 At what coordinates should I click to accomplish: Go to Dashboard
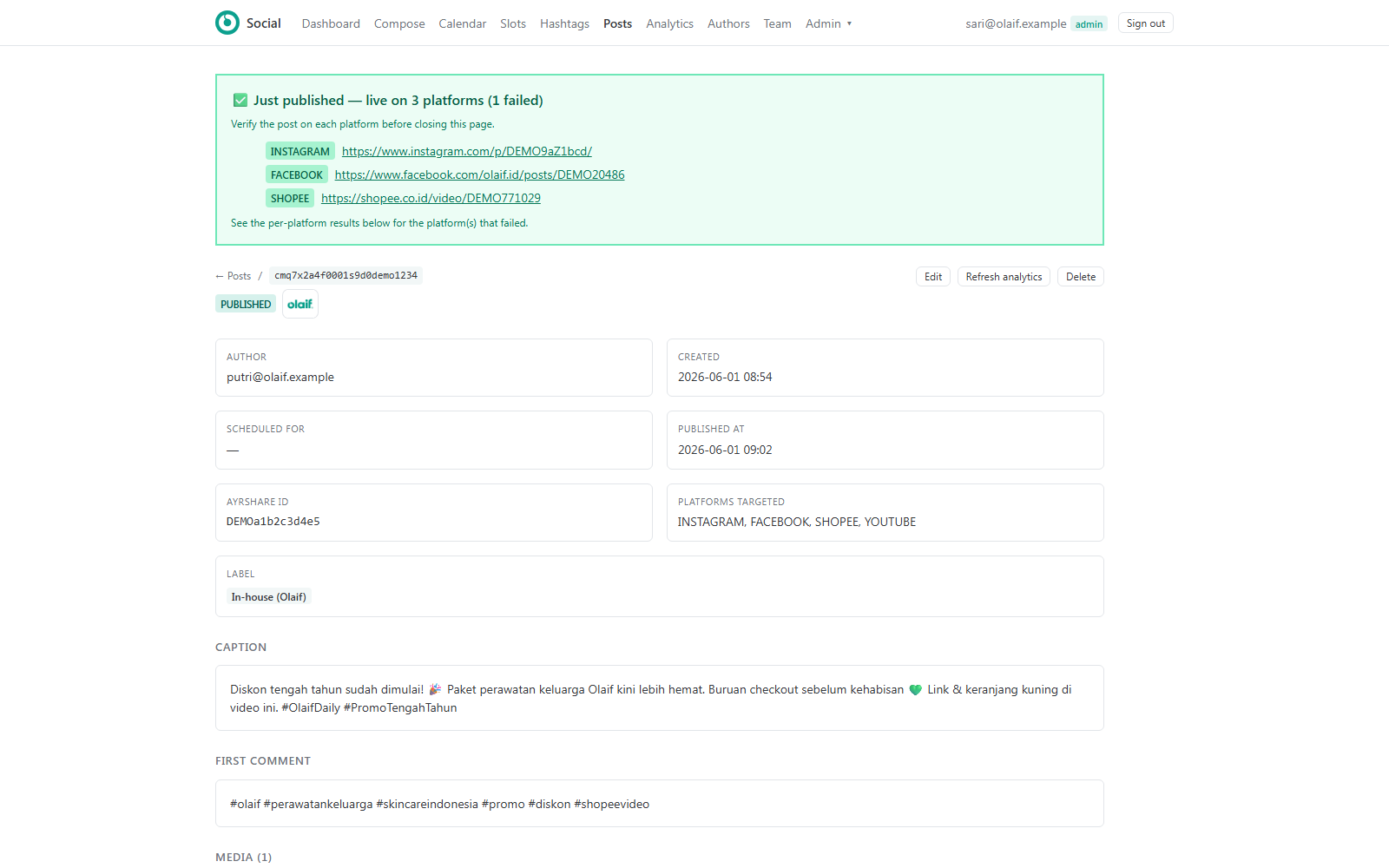(331, 23)
